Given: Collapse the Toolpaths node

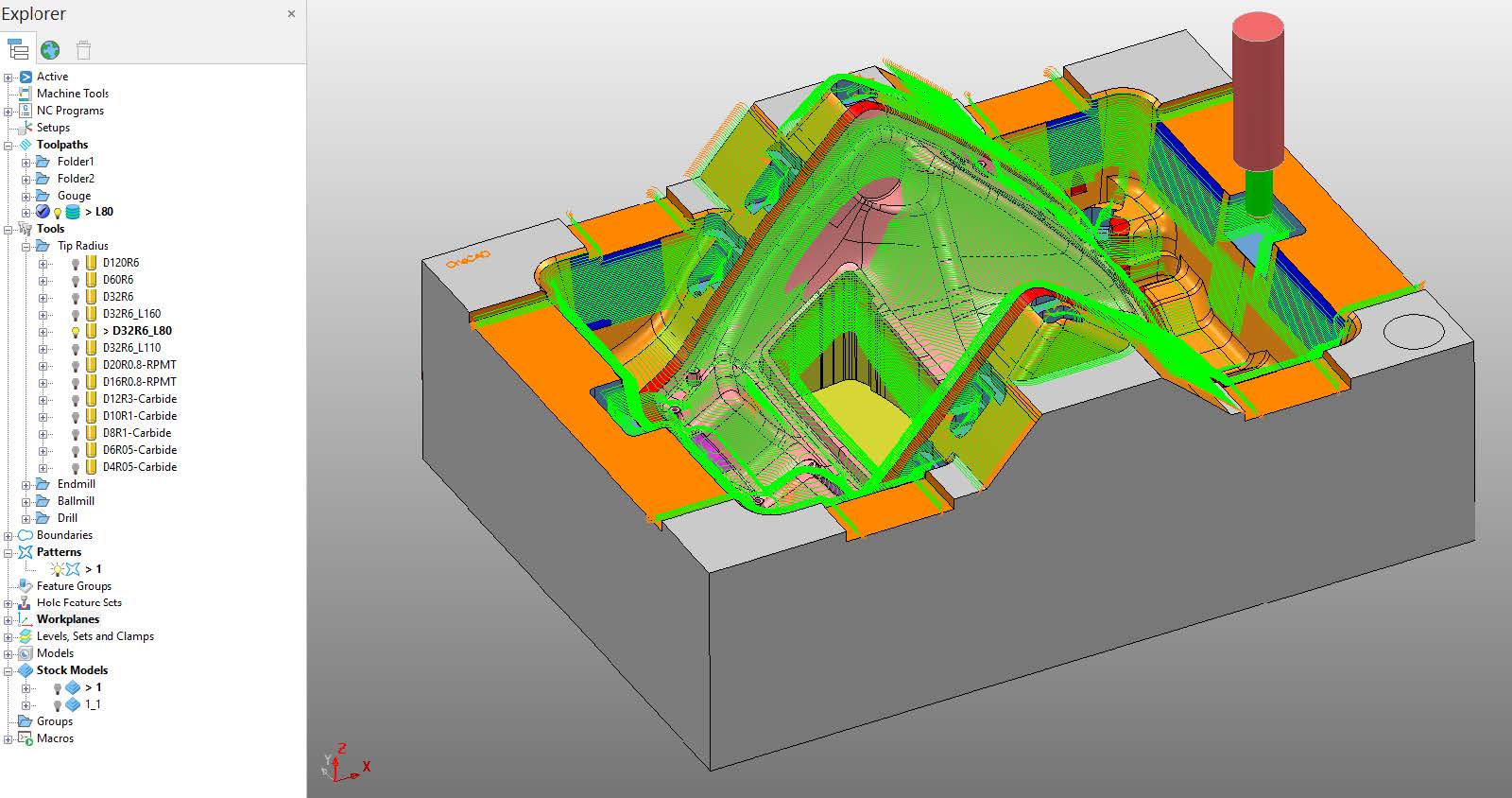Looking at the screenshot, I should click(x=9, y=146).
